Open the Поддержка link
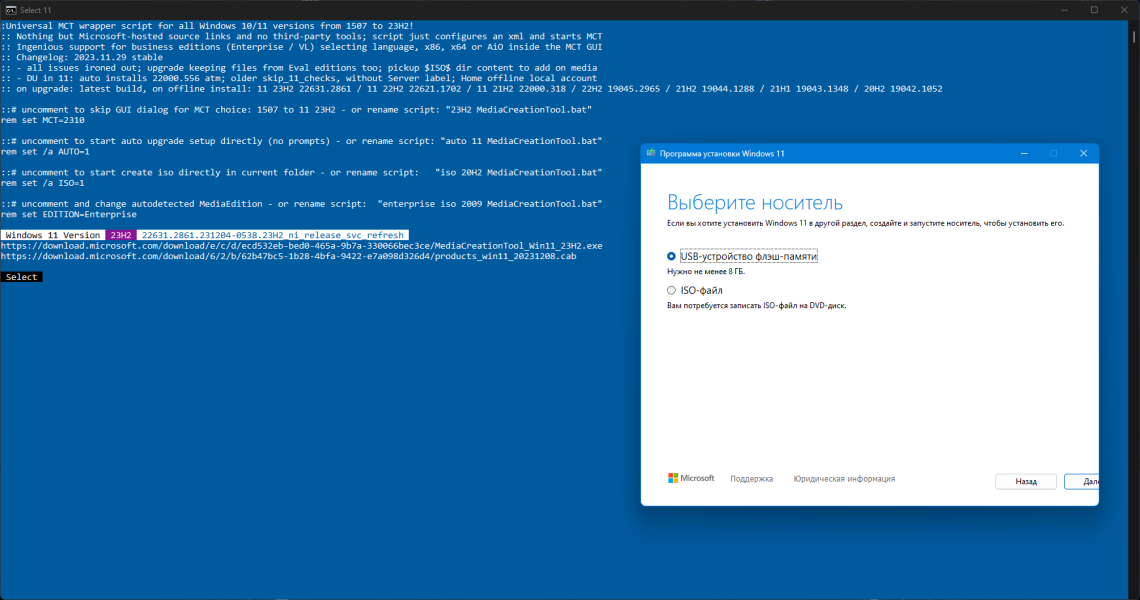 [x=751, y=479]
